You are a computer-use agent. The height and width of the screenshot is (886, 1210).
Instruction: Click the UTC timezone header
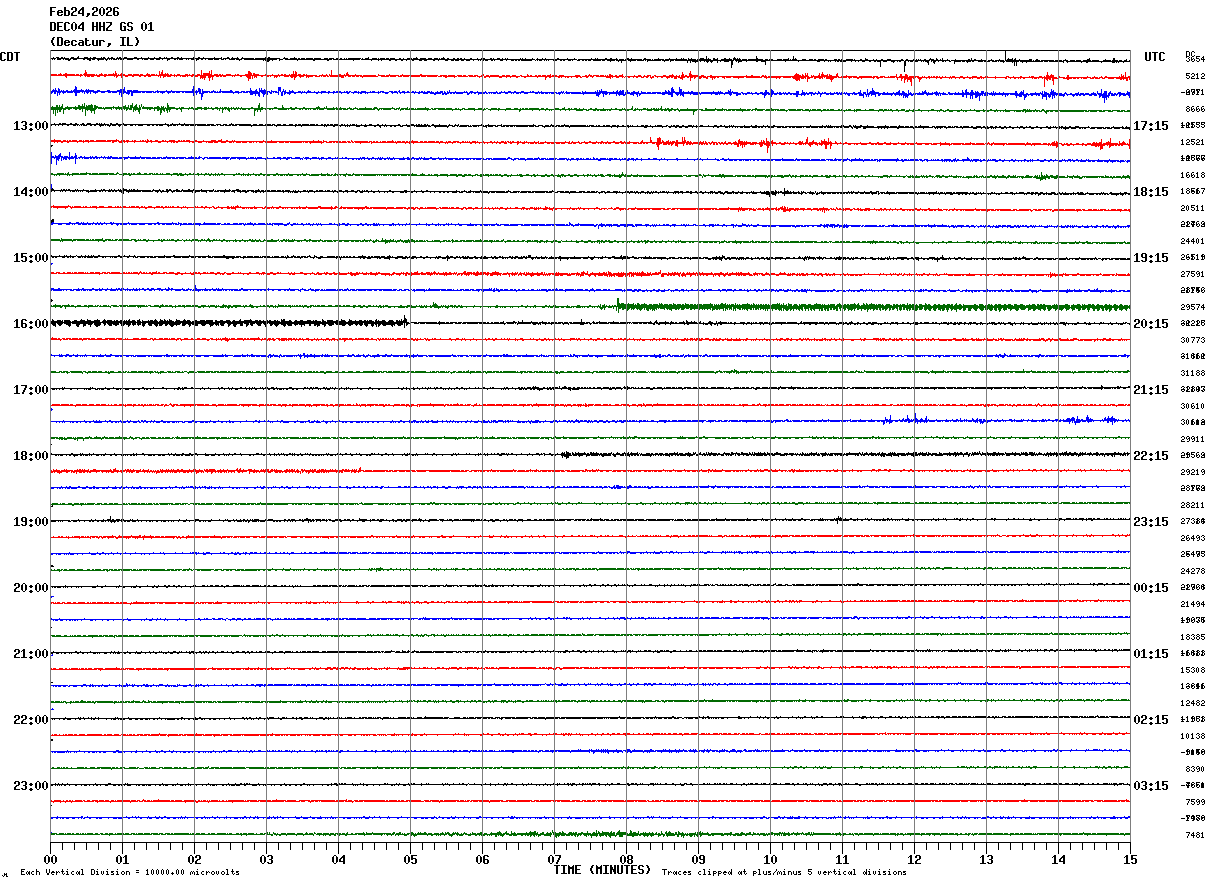pyautogui.click(x=1155, y=57)
